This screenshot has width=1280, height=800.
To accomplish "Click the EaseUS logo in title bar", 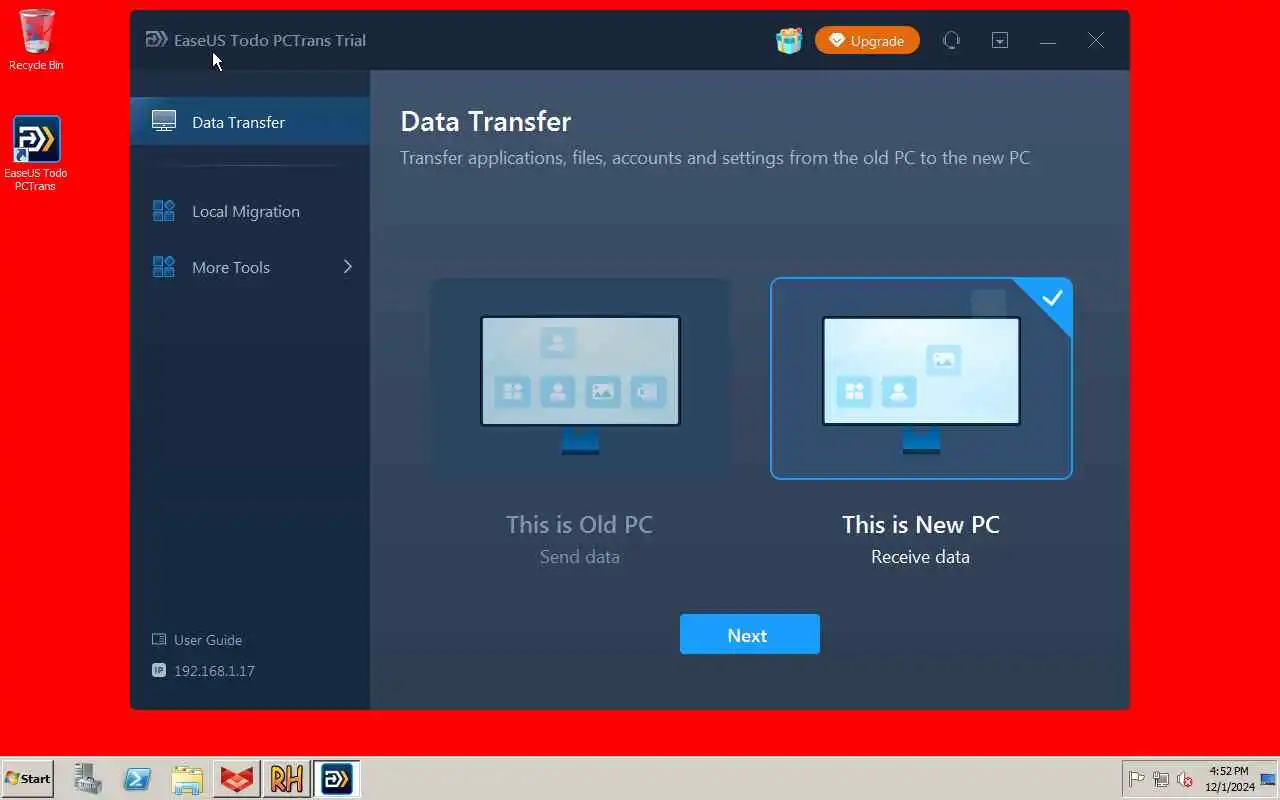I will pyautogui.click(x=156, y=40).
